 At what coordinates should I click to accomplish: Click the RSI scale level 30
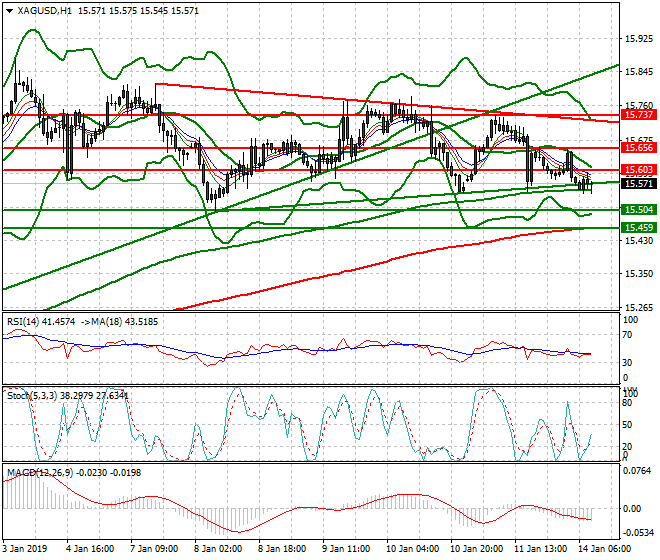coord(627,363)
